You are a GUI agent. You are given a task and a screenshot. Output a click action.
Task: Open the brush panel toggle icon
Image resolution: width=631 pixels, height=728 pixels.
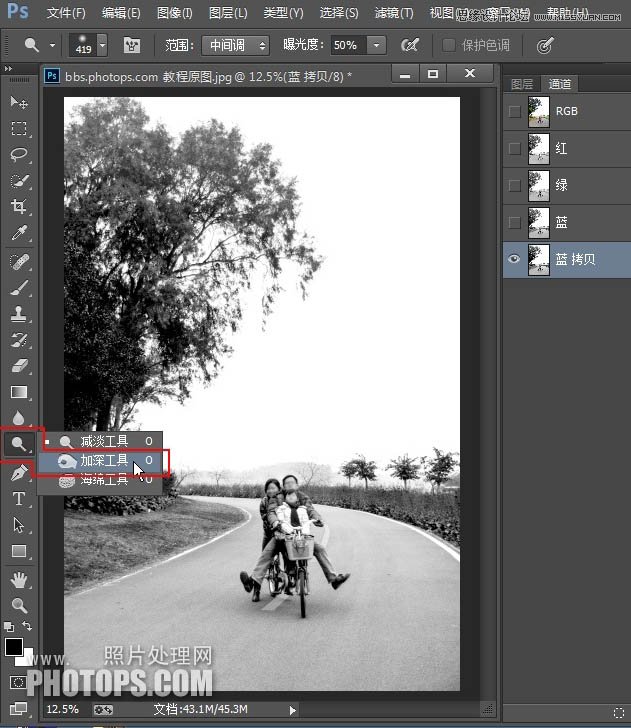[132, 45]
